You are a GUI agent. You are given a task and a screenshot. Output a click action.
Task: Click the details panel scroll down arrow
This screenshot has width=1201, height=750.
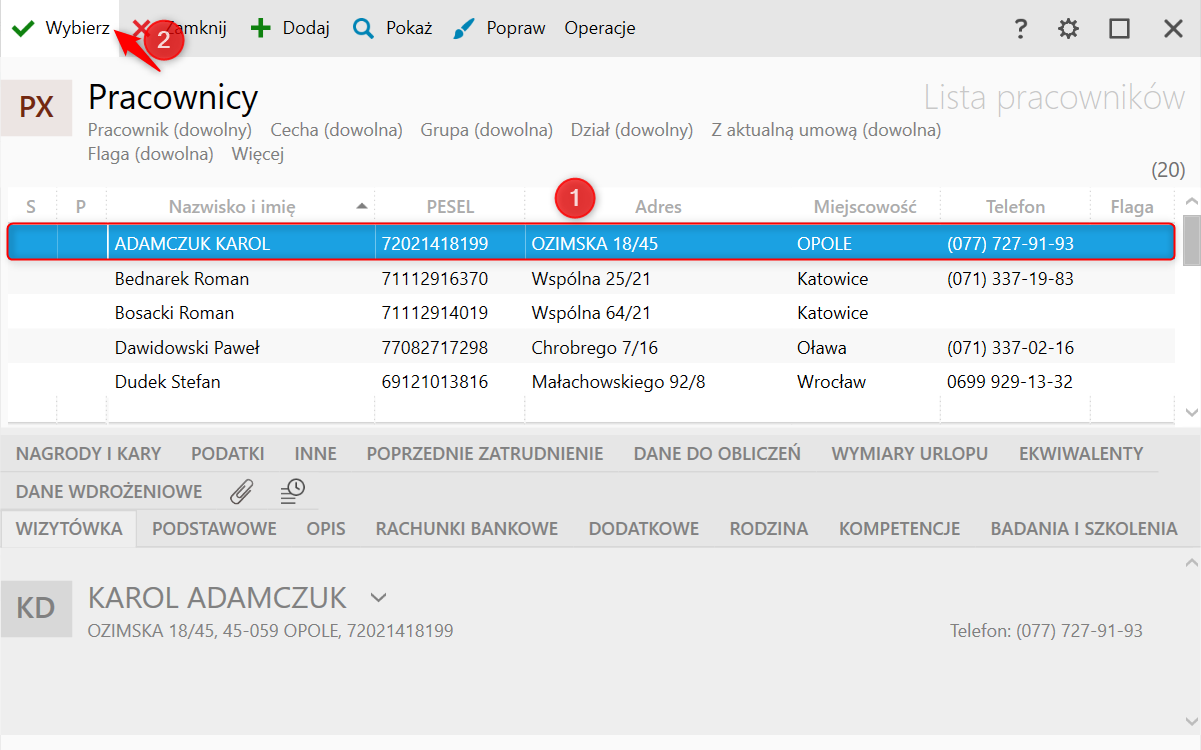(1191, 721)
